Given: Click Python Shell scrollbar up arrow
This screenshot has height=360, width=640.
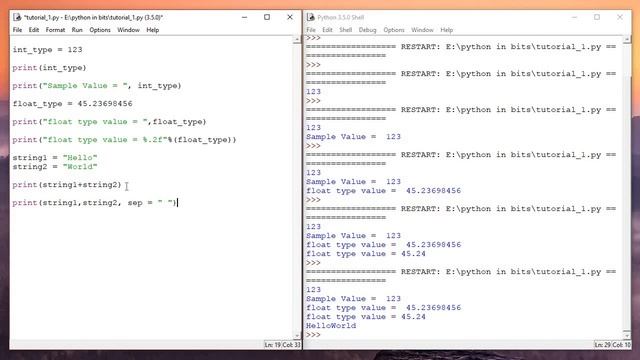Looking at the screenshot, I should (x=627, y=40).
